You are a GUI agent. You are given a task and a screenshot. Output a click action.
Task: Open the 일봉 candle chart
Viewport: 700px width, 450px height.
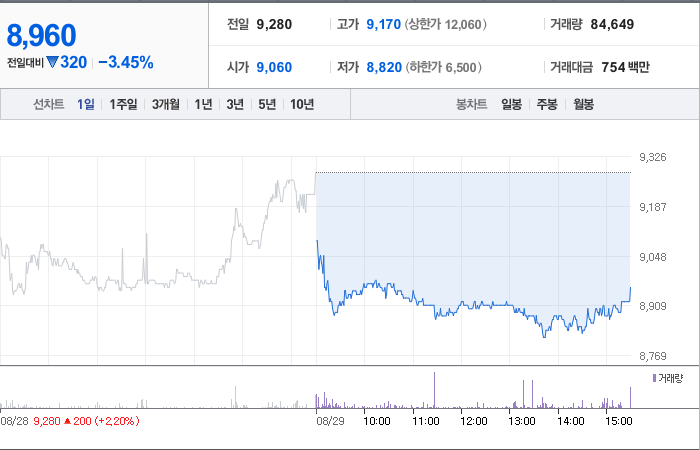pyautogui.click(x=511, y=104)
